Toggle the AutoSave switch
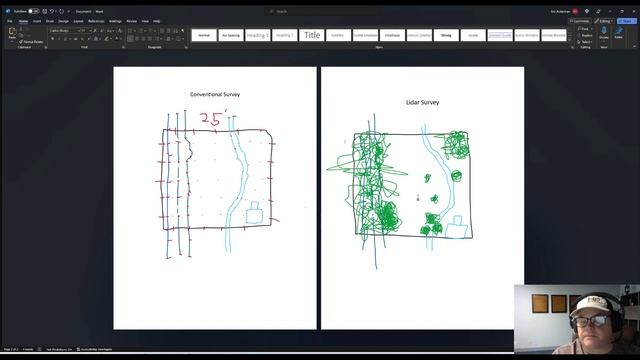Screen dimensions: 640x360 [x=33, y=11]
